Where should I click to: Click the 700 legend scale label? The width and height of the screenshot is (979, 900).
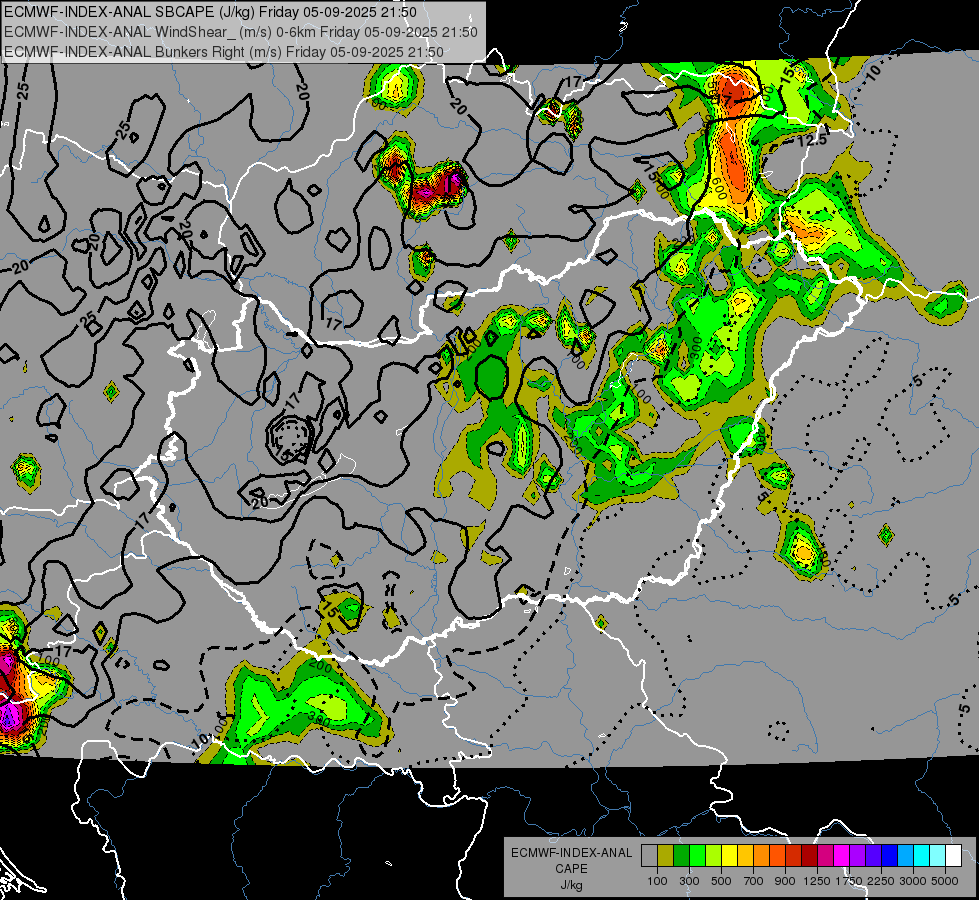(x=754, y=881)
